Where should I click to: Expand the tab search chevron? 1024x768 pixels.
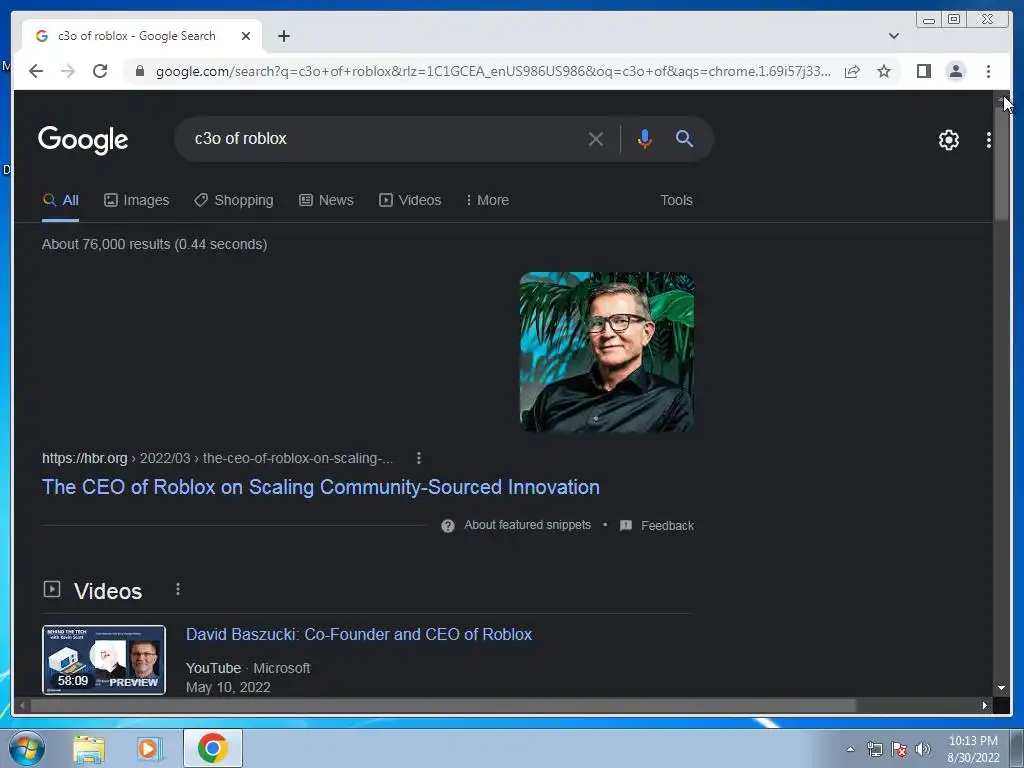tap(893, 36)
